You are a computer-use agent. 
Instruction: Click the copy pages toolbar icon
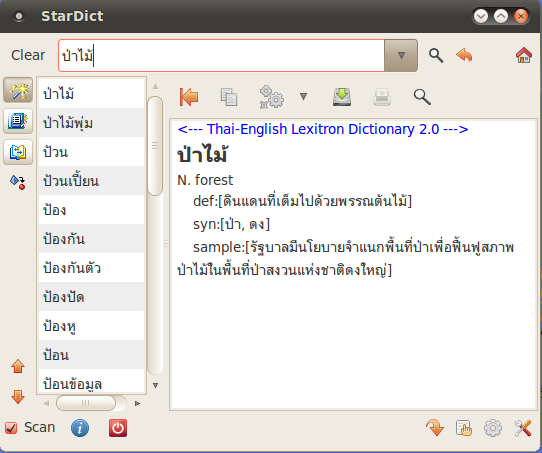[229, 97]
